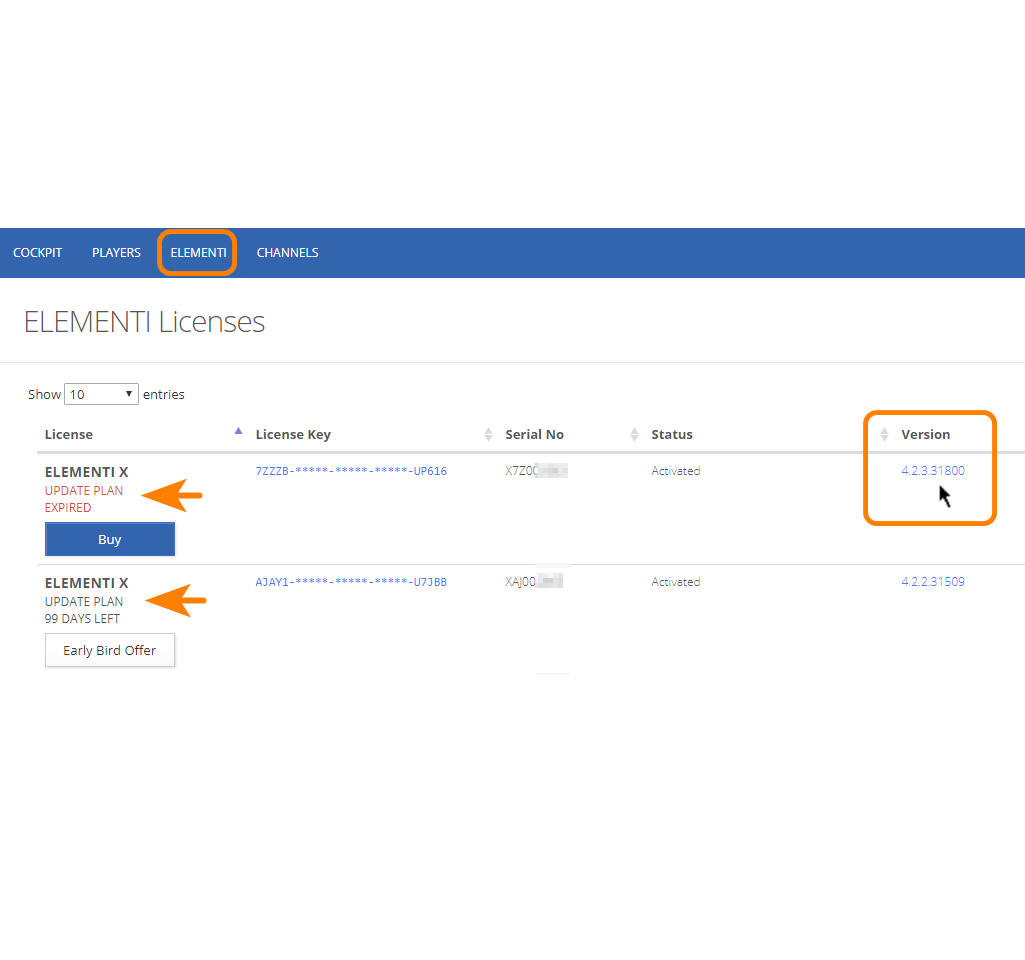The height and width of the screenshot is (960, 1025).
Task: Open the COCKPIT navigation tab
Action: [x=37, y=253]
